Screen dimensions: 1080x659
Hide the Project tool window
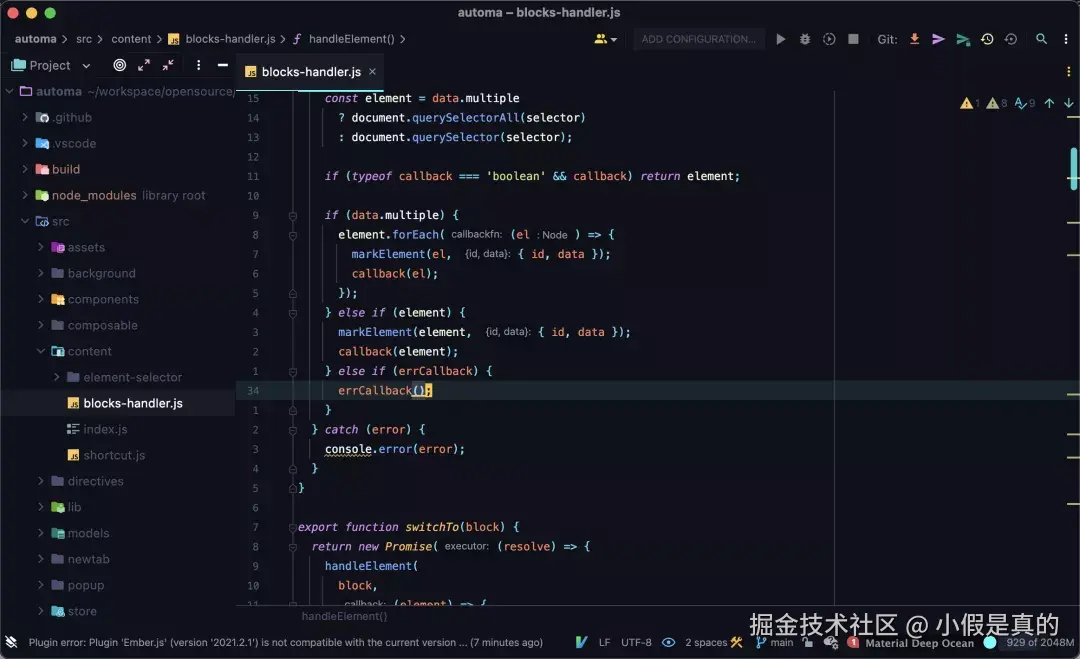coord(222,65)
